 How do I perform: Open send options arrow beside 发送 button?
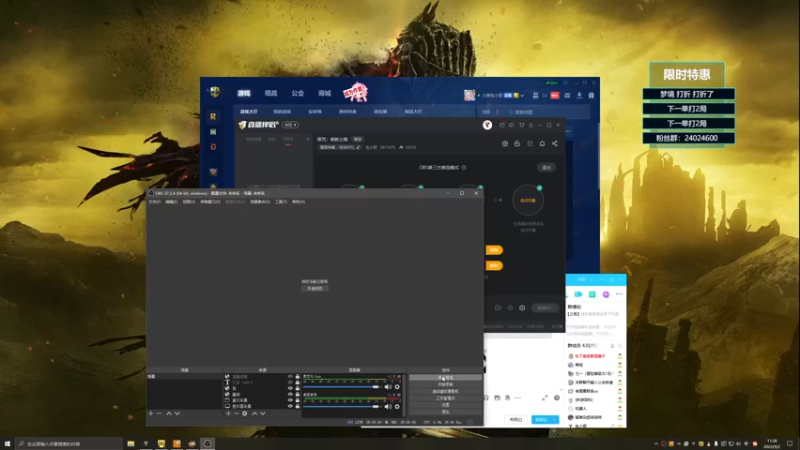click(x=555, y=419)
